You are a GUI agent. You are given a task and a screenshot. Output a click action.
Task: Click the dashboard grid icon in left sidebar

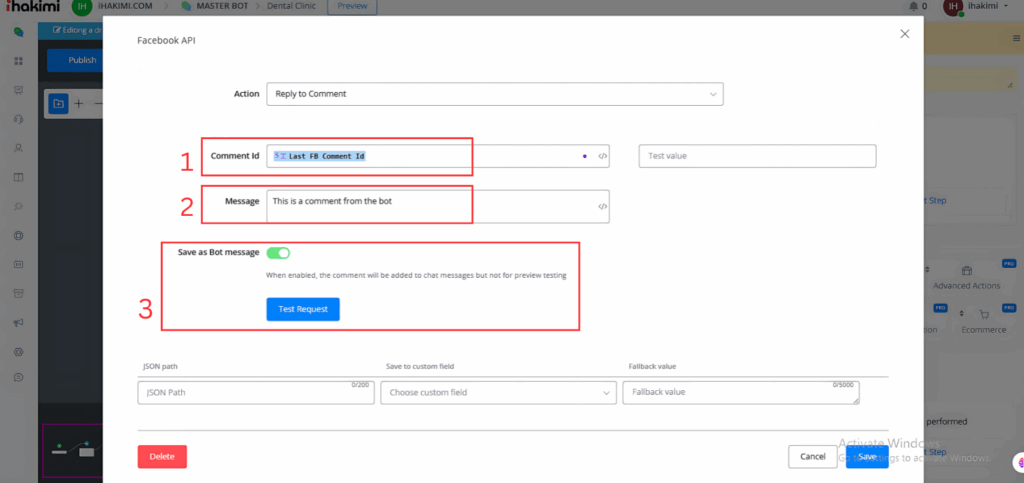pyautogui.click(x=18, y=61)
